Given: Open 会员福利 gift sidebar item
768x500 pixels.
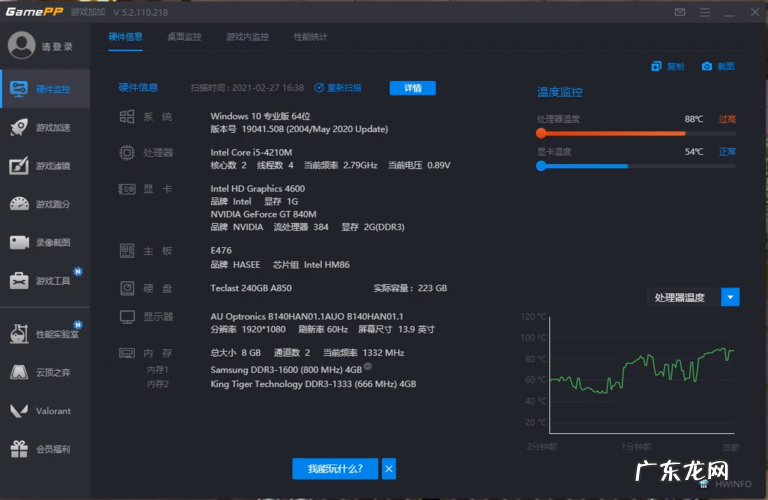Looking at the screenshot, I should point(45,449).
